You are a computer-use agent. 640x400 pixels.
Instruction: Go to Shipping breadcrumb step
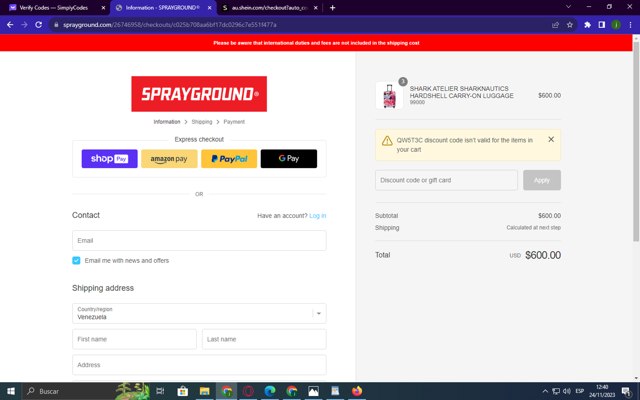(x=202, y=122)
